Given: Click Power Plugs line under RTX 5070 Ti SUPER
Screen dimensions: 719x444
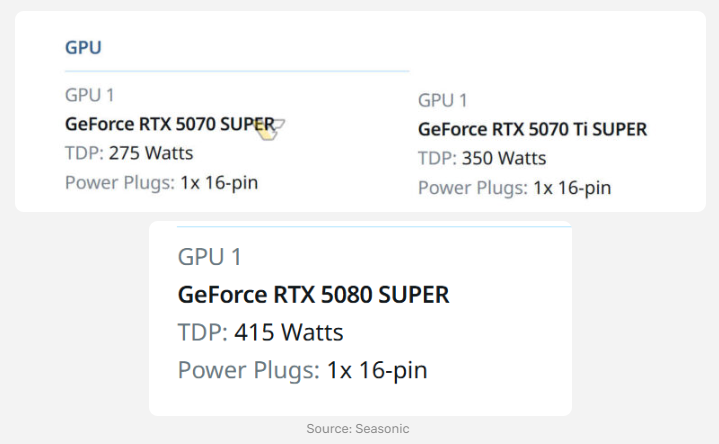Looking at the screenshot, I should [x=514, y=188].
